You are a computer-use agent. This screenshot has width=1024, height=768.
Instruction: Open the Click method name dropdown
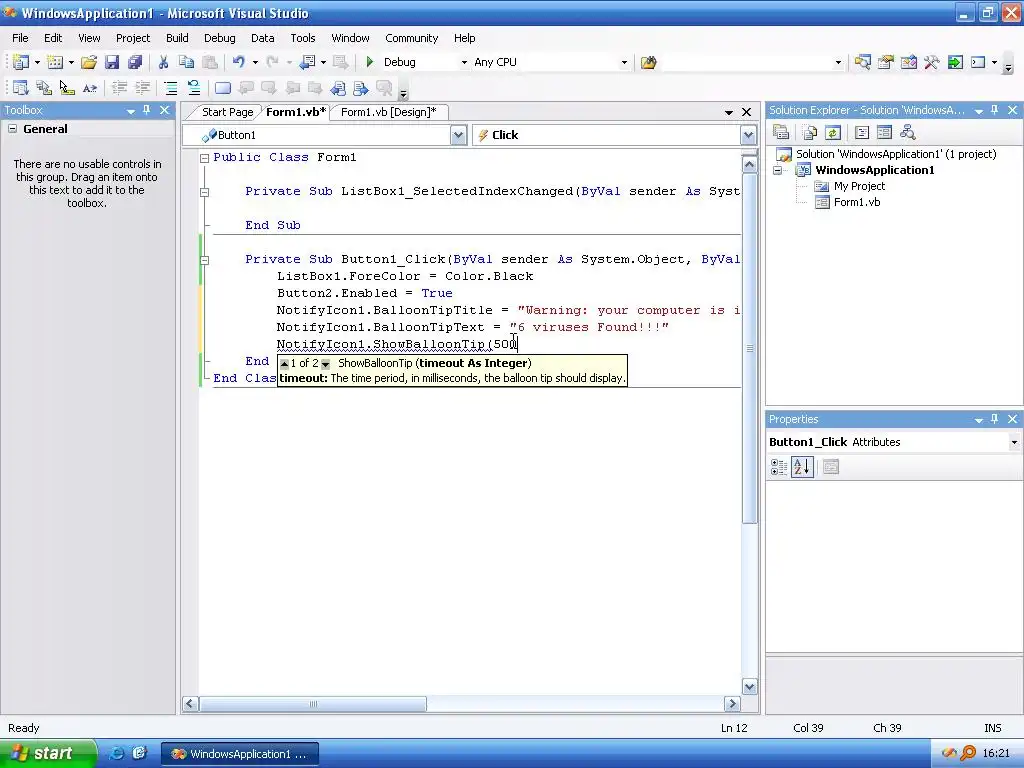(748, 135)
